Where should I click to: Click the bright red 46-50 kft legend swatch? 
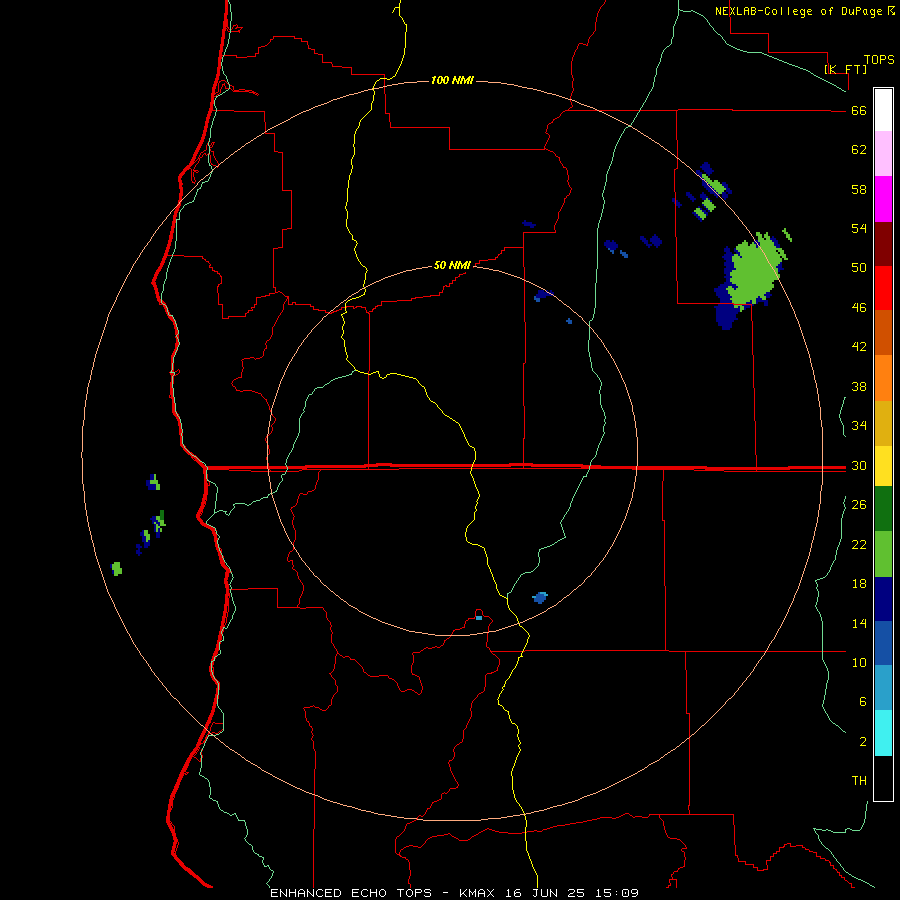pos(883,288)
